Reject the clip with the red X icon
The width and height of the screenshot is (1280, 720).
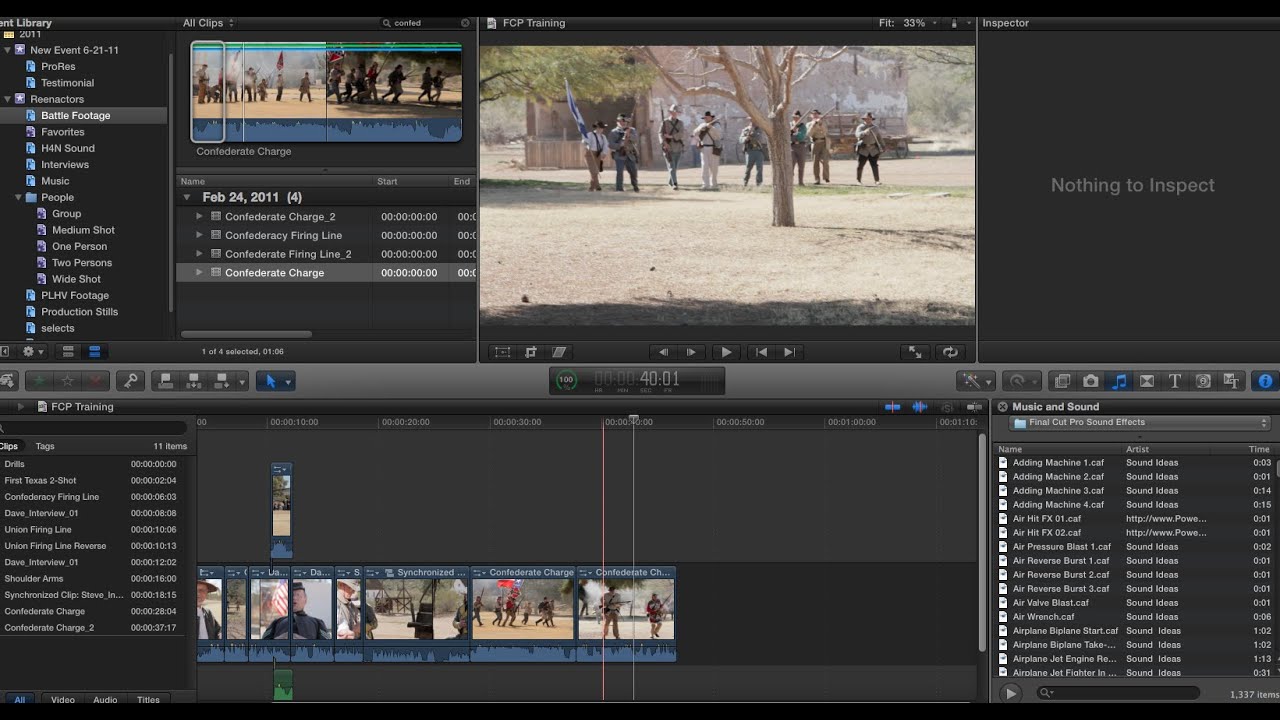point(96,381)
